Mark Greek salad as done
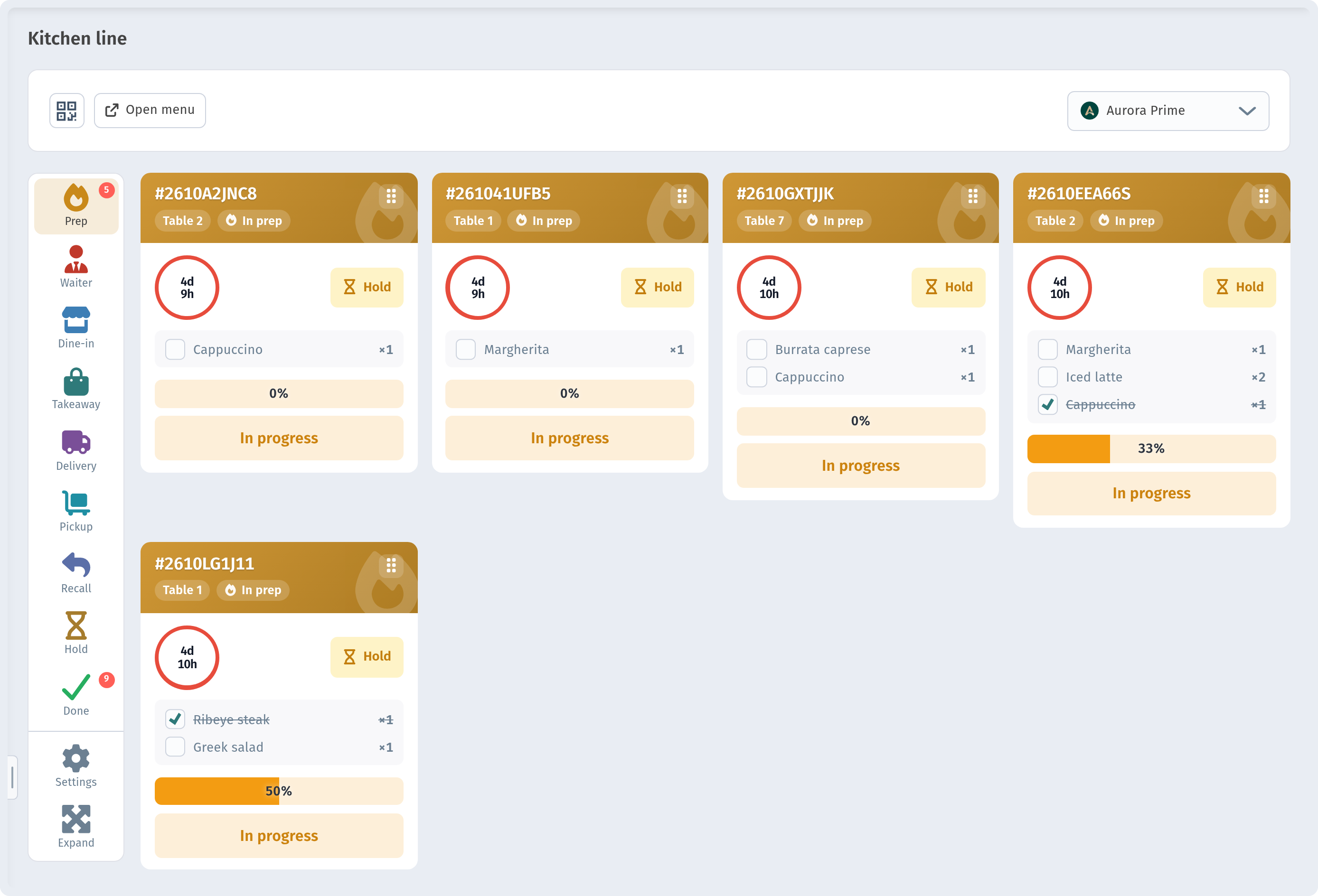Image resolution: width=1318 pixels, height=896 pixels. click(175, 747)
